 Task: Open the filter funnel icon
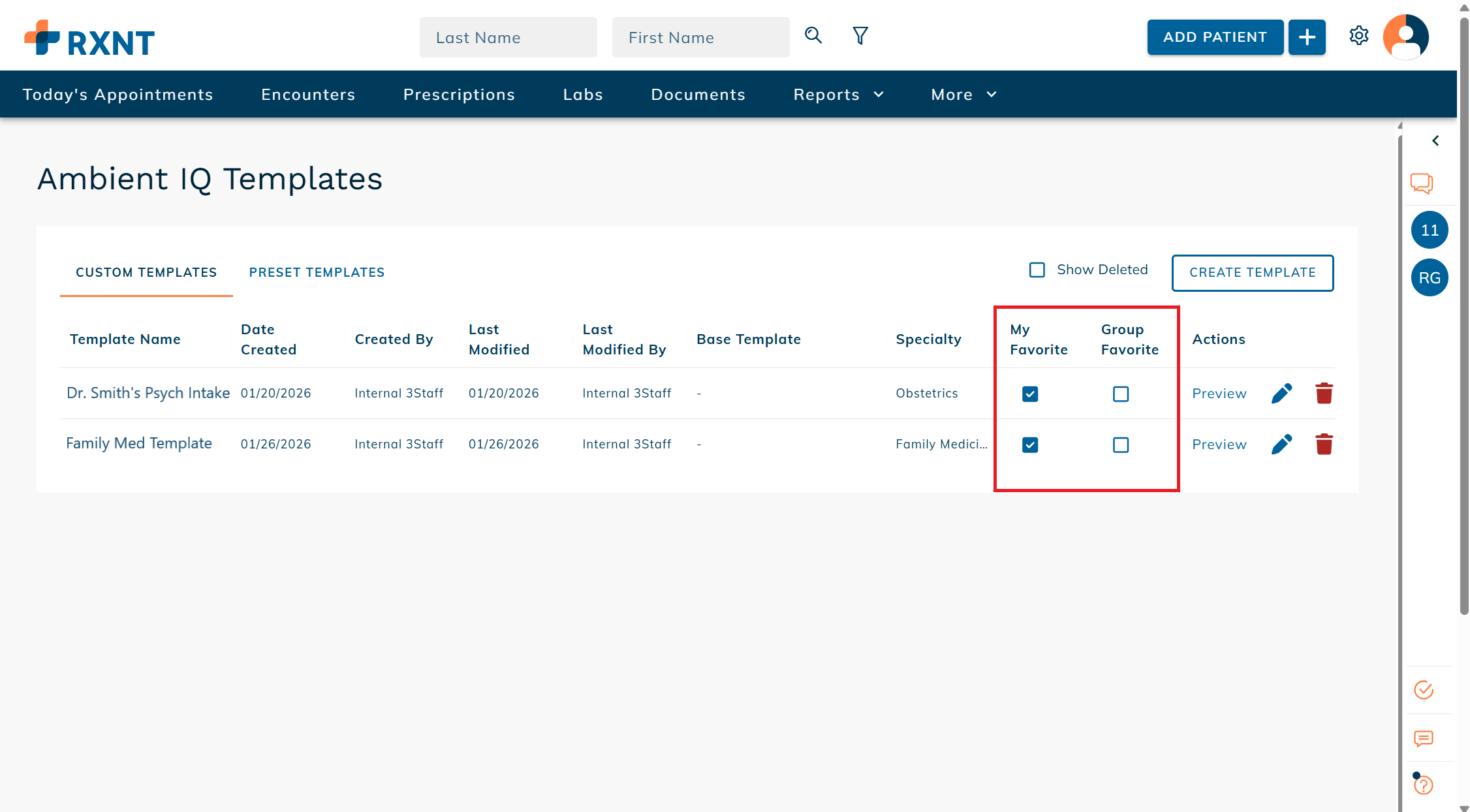tap(860, 35)
